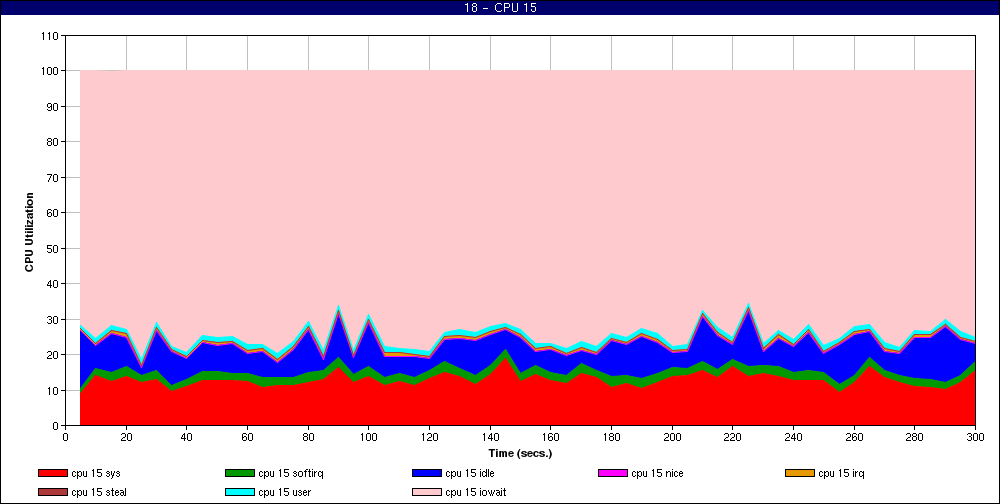
Task: Click the blue cpu 15 idle legend swatch
Action: [427, 473]
